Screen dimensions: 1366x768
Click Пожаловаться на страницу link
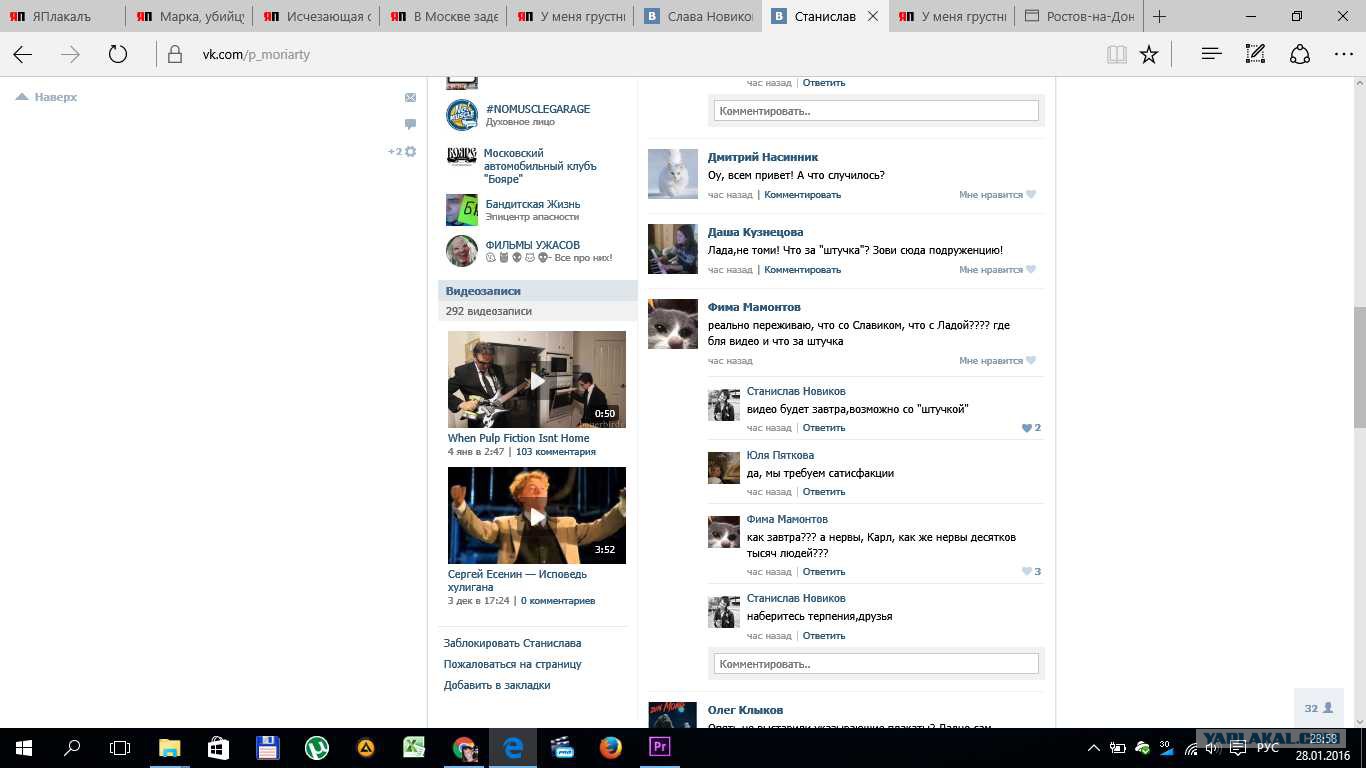coord(512,664)
